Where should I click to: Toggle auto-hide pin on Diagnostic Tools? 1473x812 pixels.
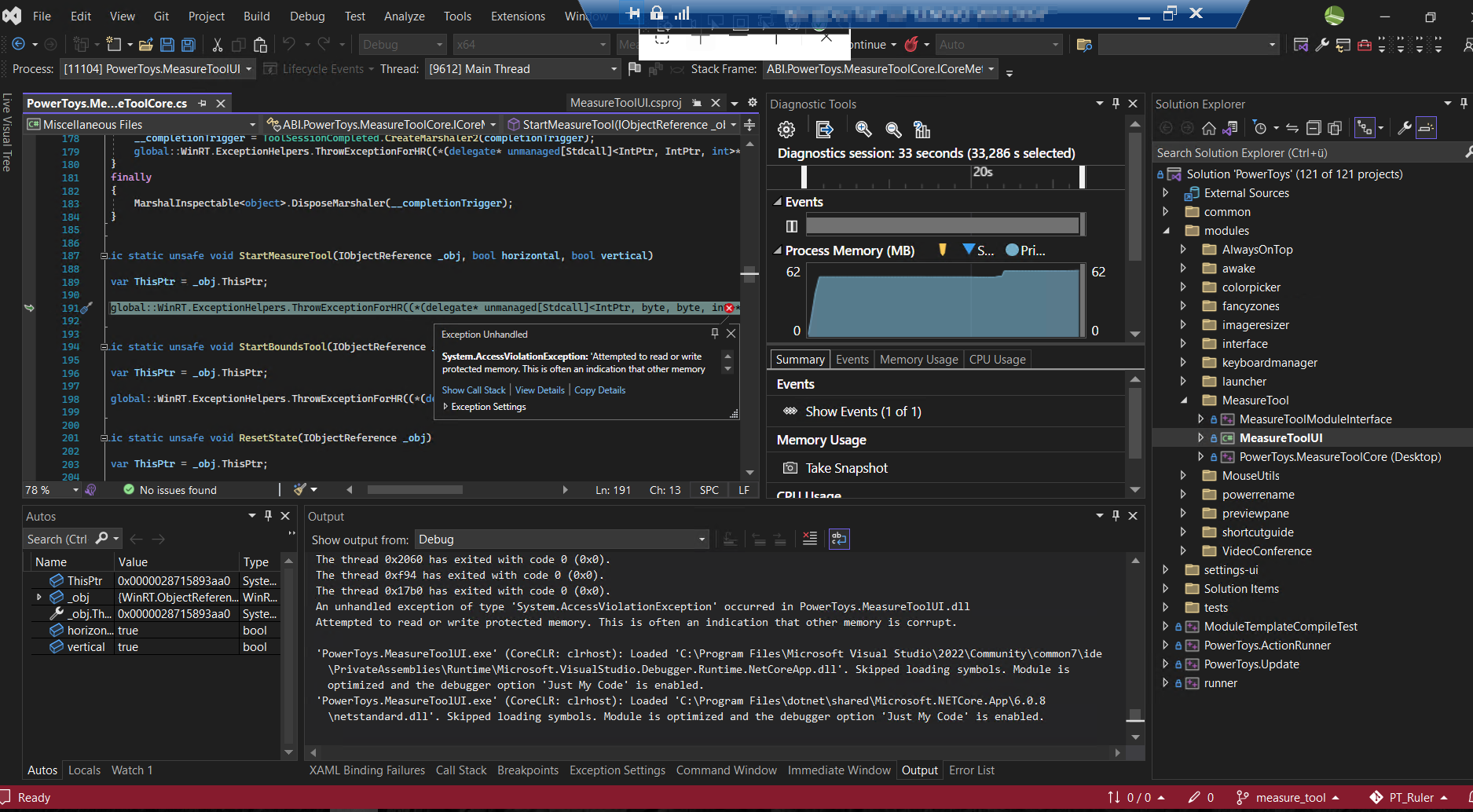[1116, 104]
